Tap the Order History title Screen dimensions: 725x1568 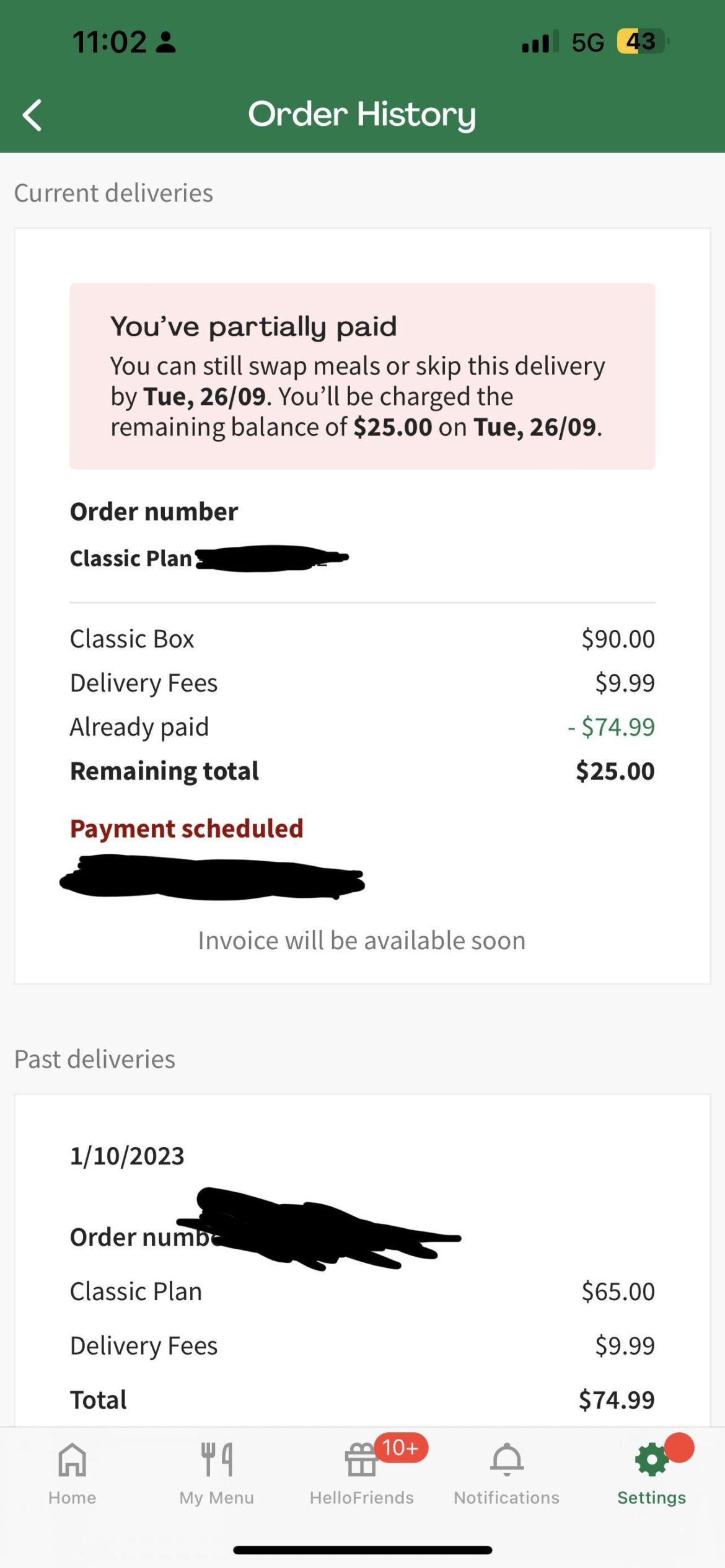[362, 114]
